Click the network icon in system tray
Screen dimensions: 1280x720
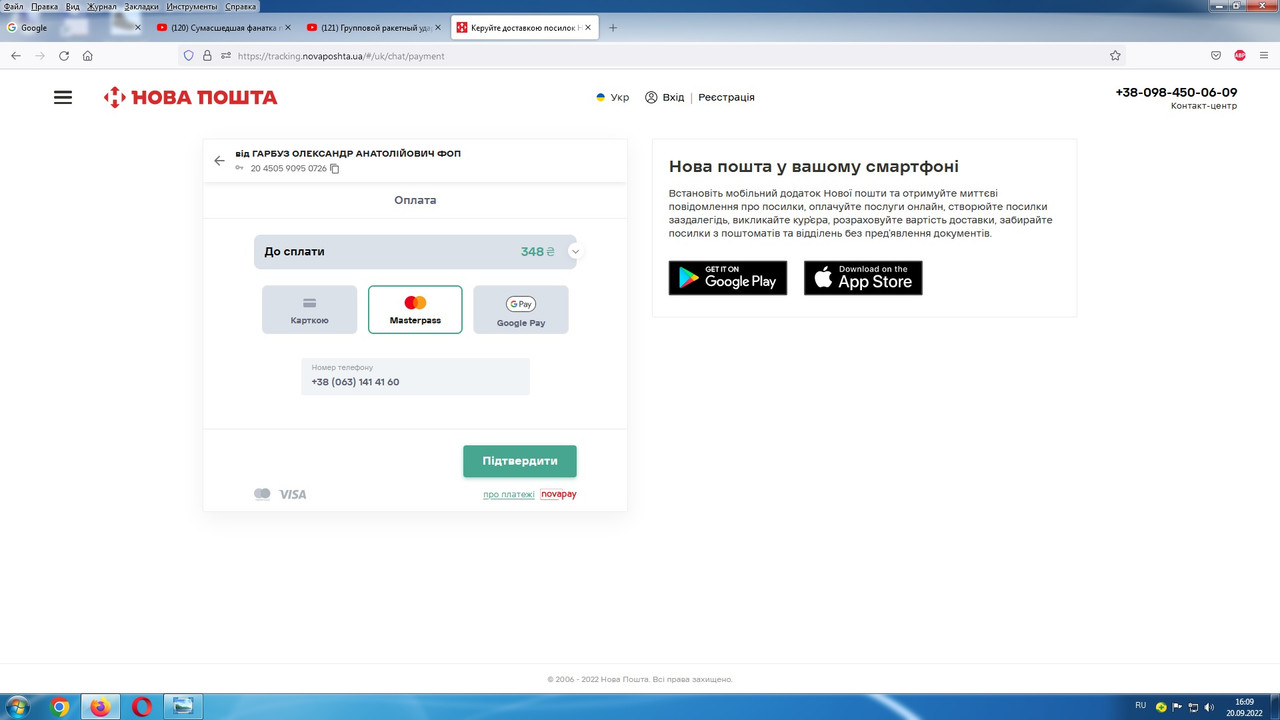click(x=1193, y=707)
